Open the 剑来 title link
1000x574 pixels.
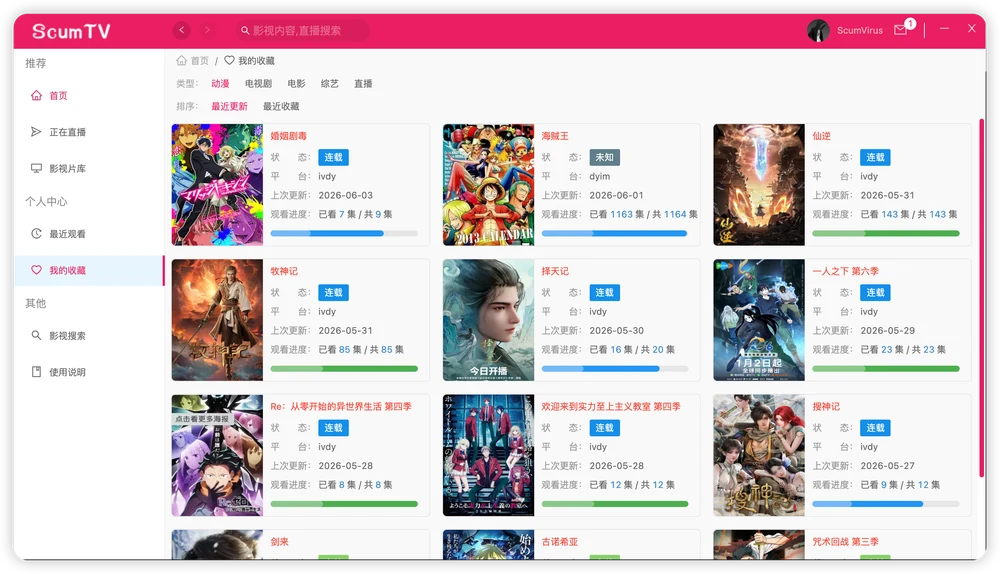[x=279, y=541]
